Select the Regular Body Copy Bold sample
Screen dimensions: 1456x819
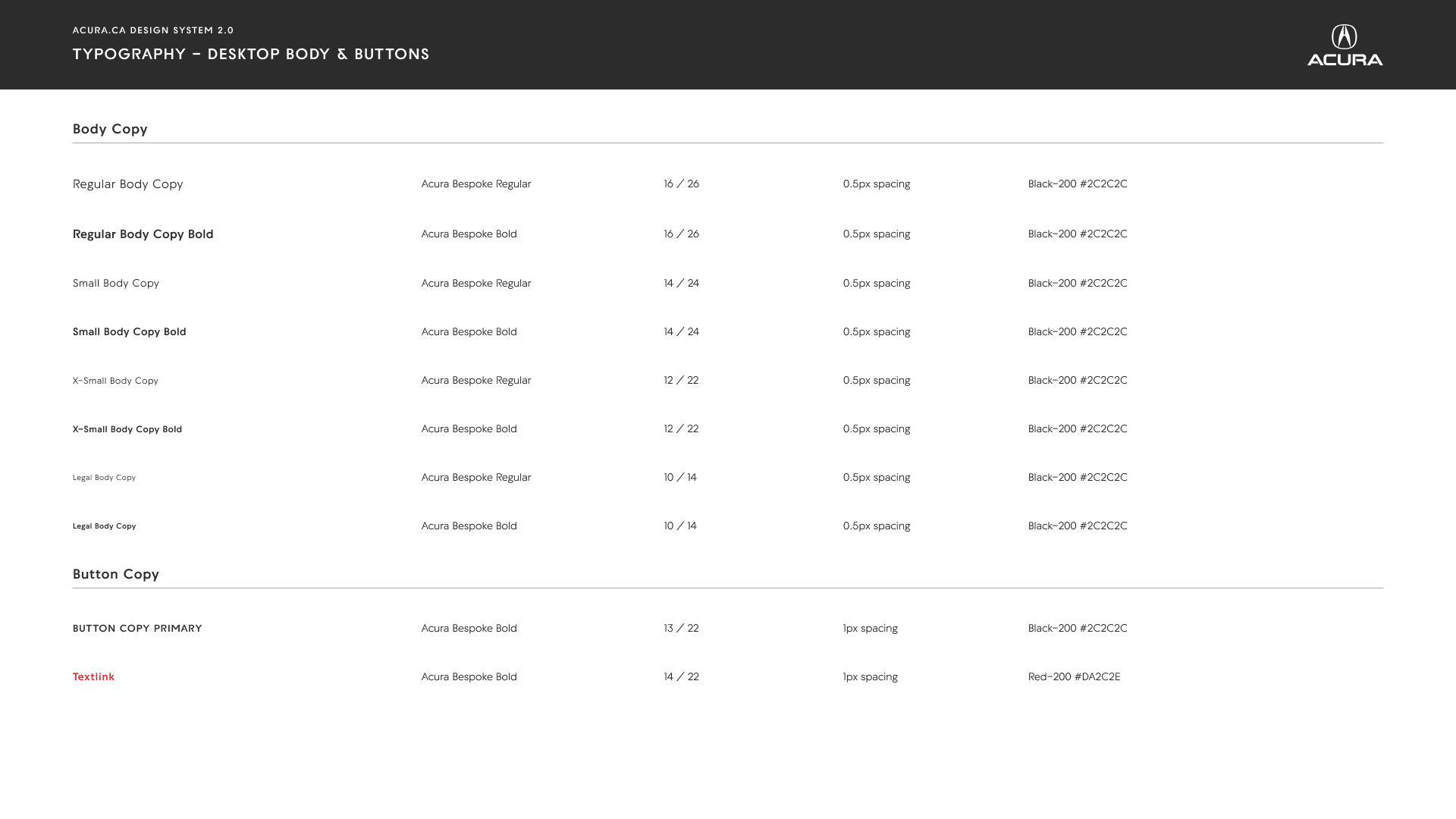143,234
